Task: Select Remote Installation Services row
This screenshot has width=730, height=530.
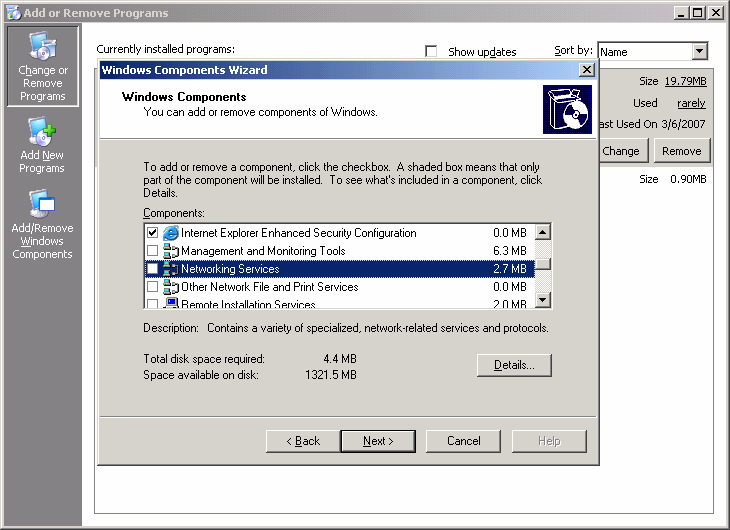Action: tap(340, 303)
